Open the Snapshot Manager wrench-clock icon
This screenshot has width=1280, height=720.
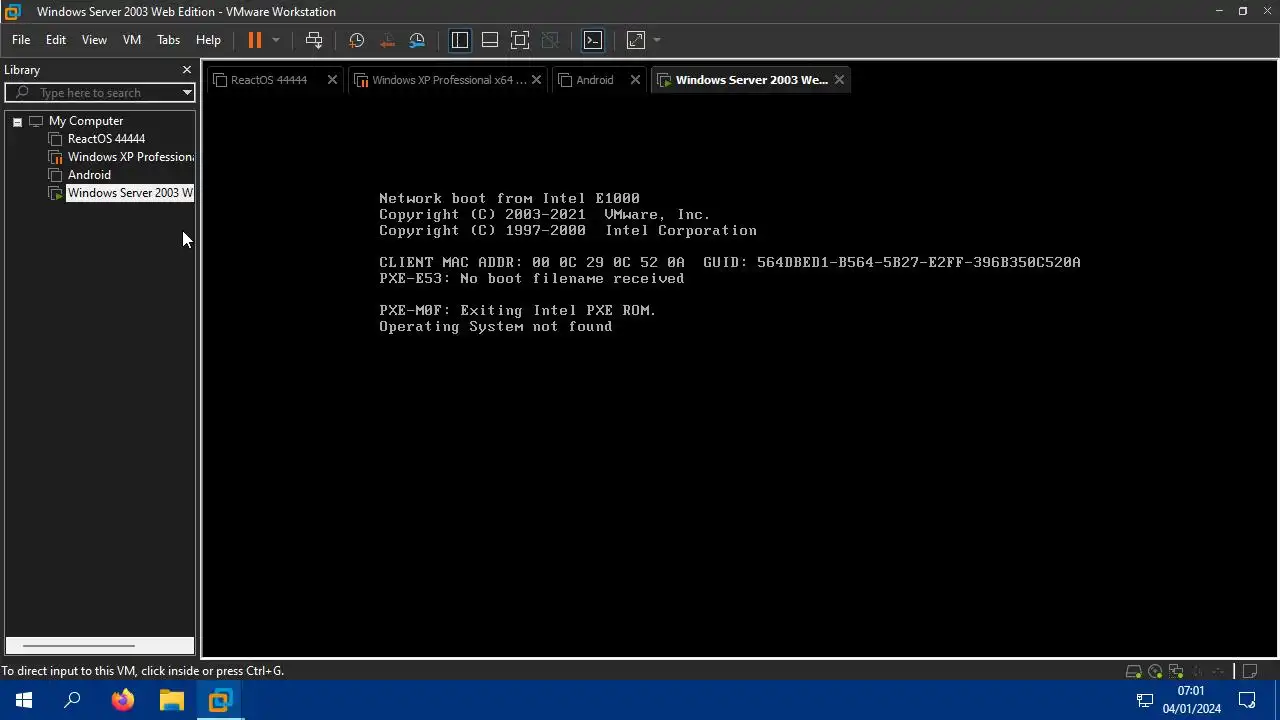pos(417,40)
